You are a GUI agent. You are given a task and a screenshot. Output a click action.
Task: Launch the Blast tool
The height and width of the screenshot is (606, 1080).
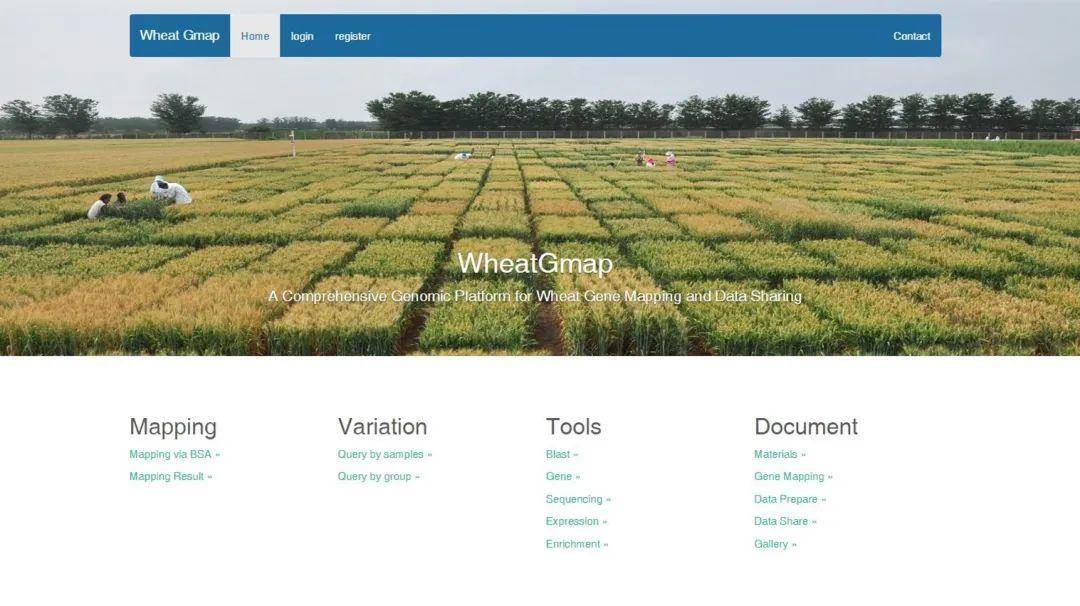(x=561, y=454)
